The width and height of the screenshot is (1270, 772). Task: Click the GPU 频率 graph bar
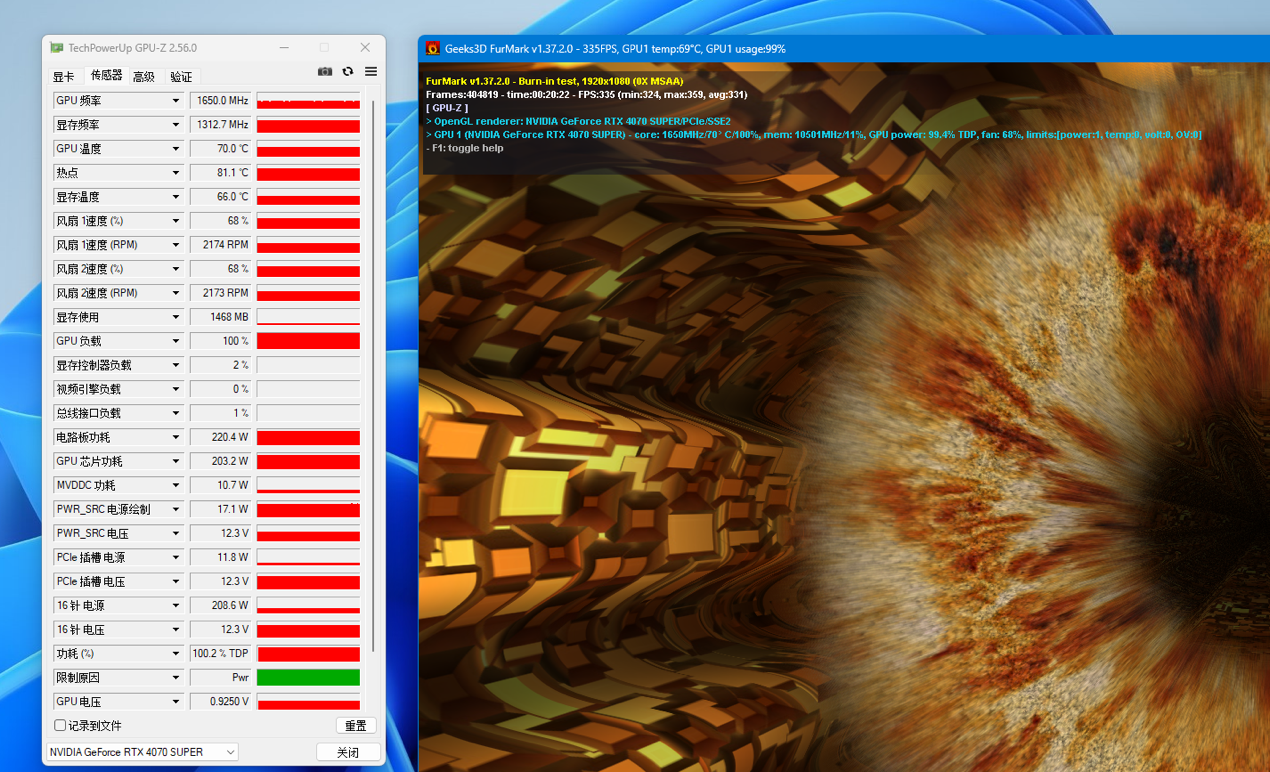308,101
